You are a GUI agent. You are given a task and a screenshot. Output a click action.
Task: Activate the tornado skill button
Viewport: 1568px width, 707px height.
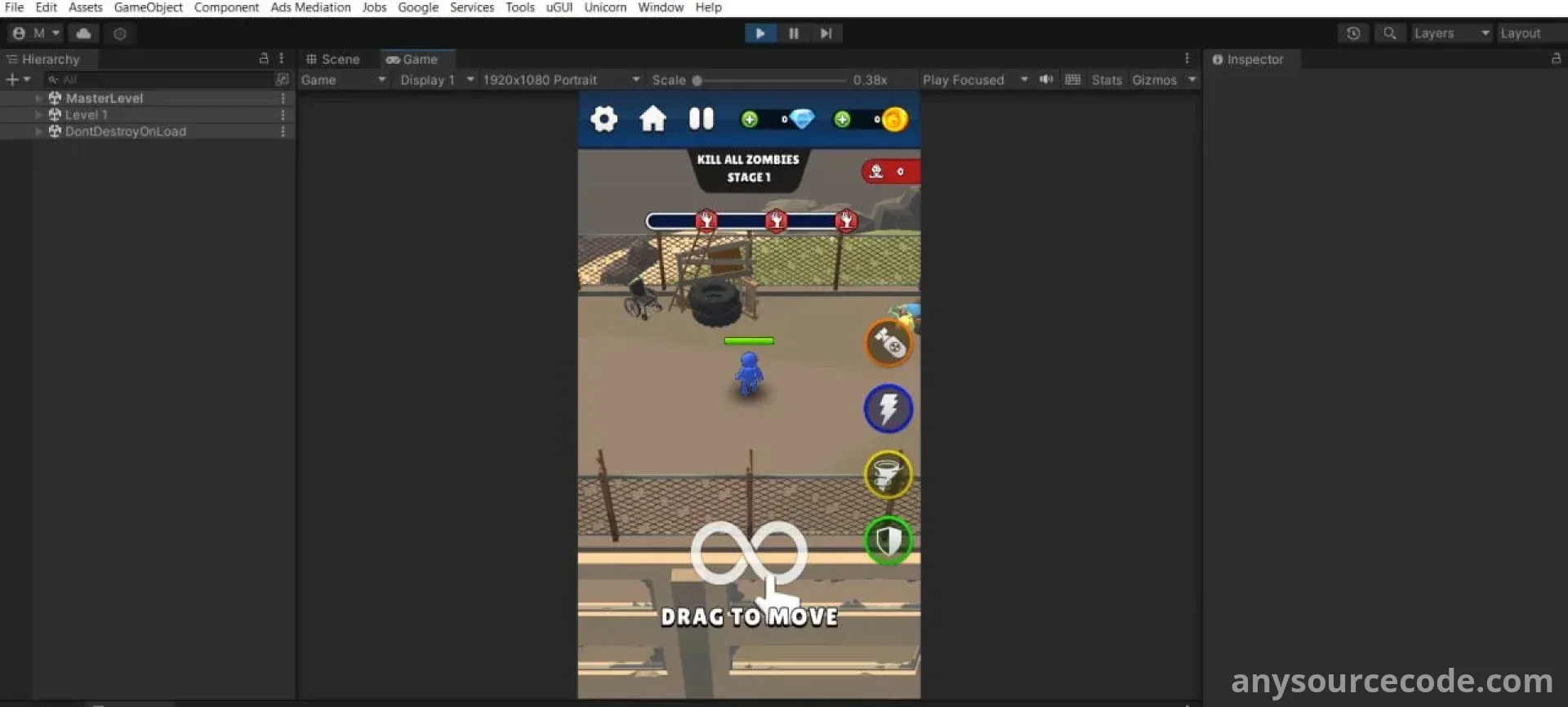[x=888, y=474]
